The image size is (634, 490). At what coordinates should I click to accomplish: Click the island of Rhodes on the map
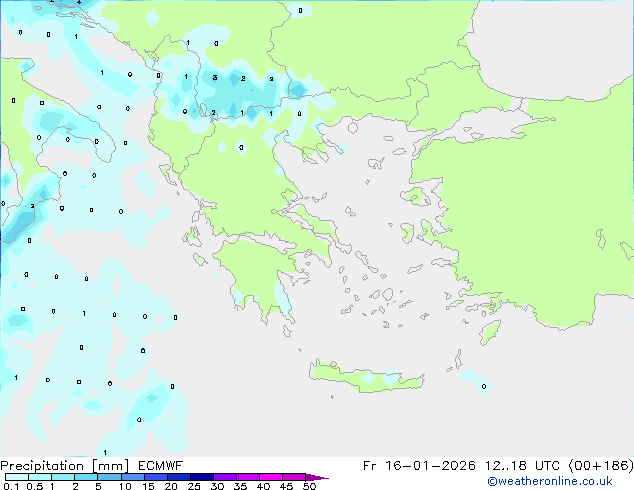[x=490, y=332]
